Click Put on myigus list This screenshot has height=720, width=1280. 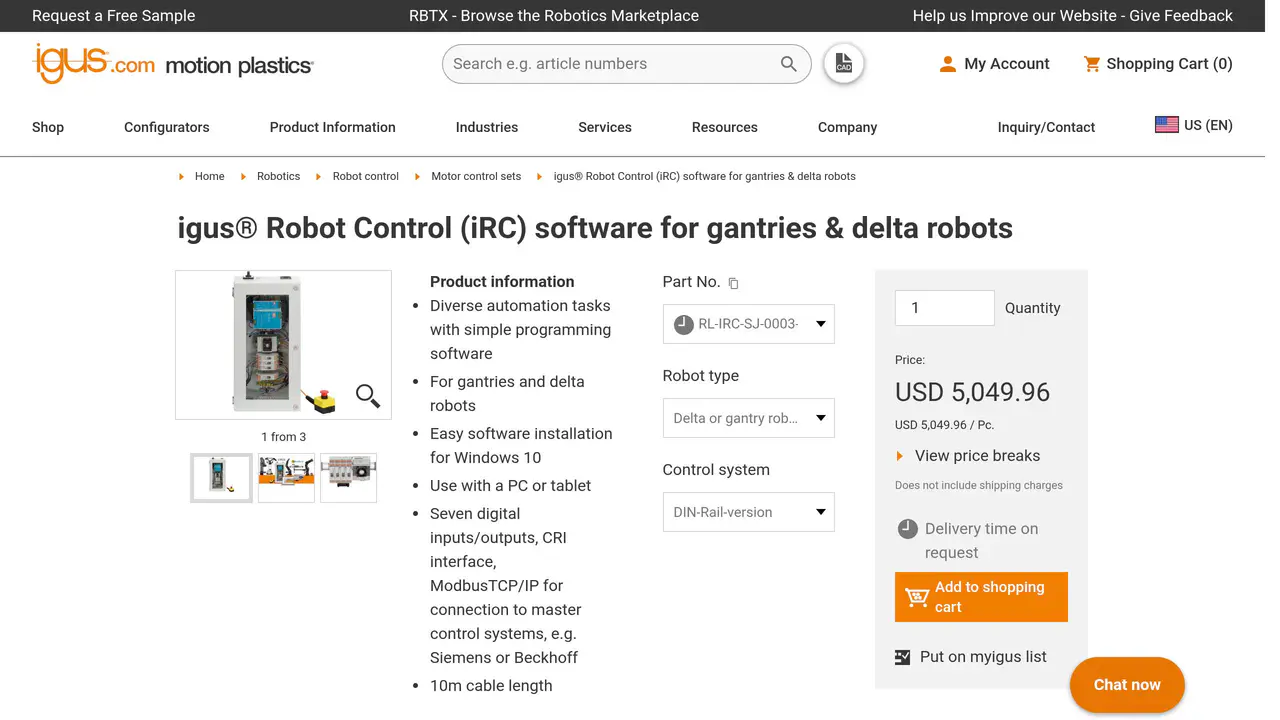[983, 657]
